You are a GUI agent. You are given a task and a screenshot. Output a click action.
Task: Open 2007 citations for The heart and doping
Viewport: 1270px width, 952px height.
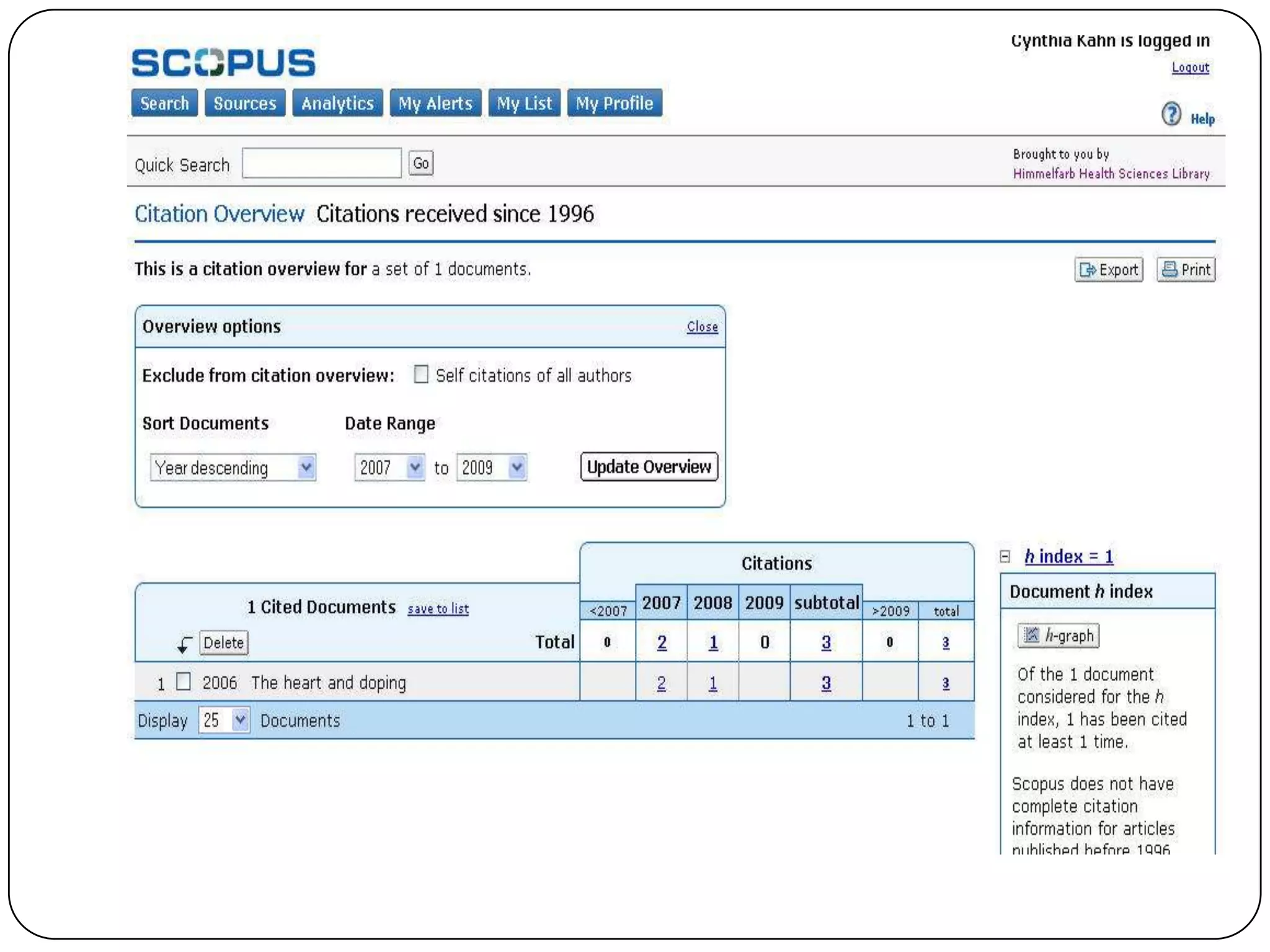coord(662,683)
